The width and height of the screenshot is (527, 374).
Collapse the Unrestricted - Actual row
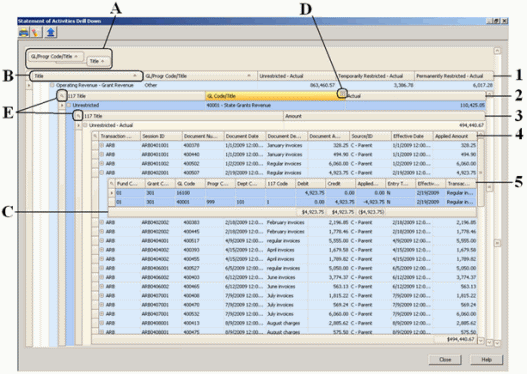coord(85,125)
